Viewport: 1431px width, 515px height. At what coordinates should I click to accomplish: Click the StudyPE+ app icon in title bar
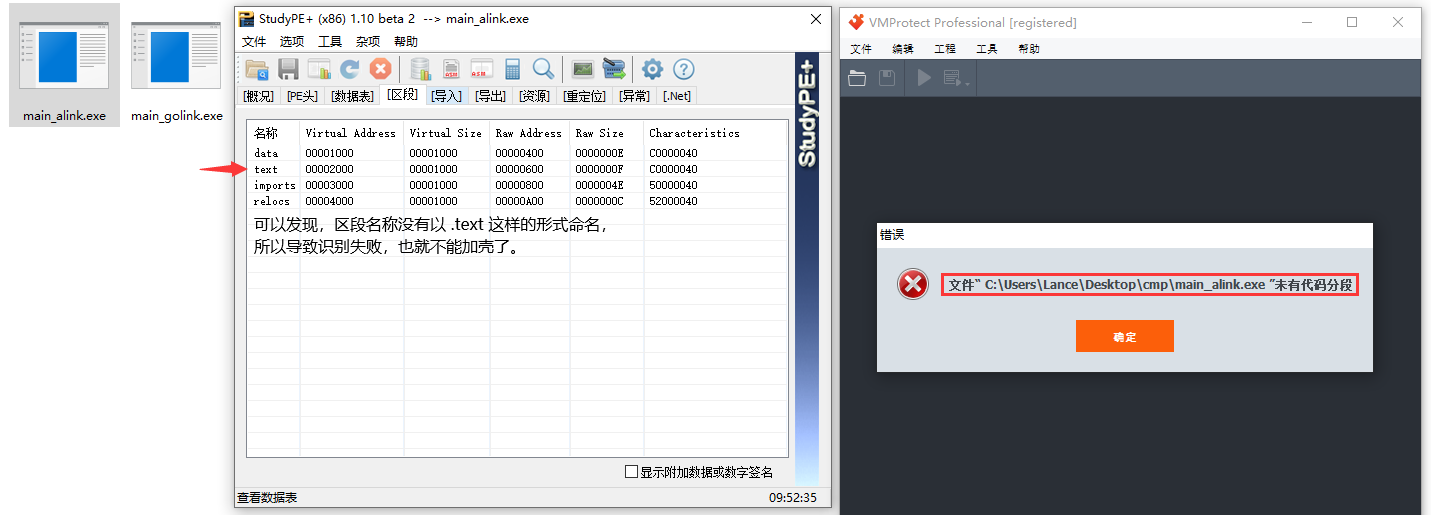(x=246, y=19)
